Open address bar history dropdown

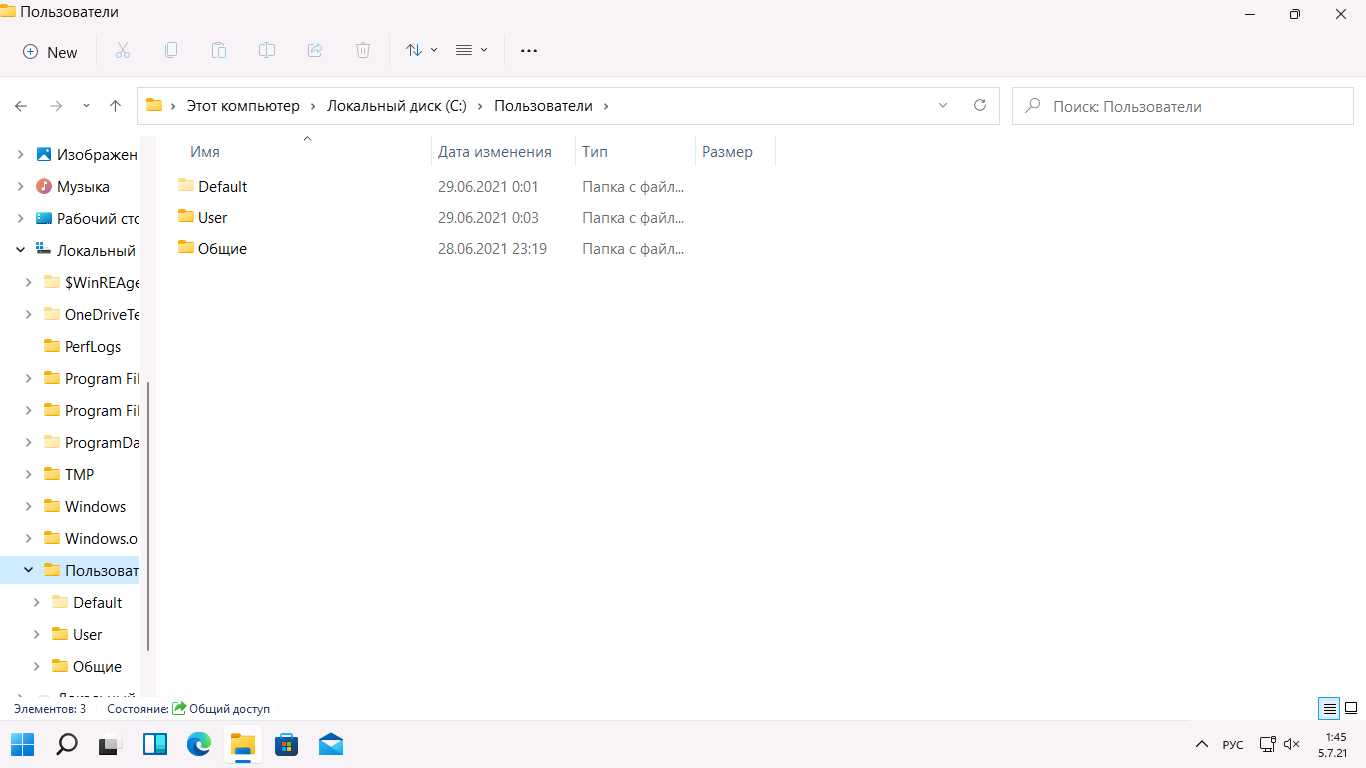943,106
